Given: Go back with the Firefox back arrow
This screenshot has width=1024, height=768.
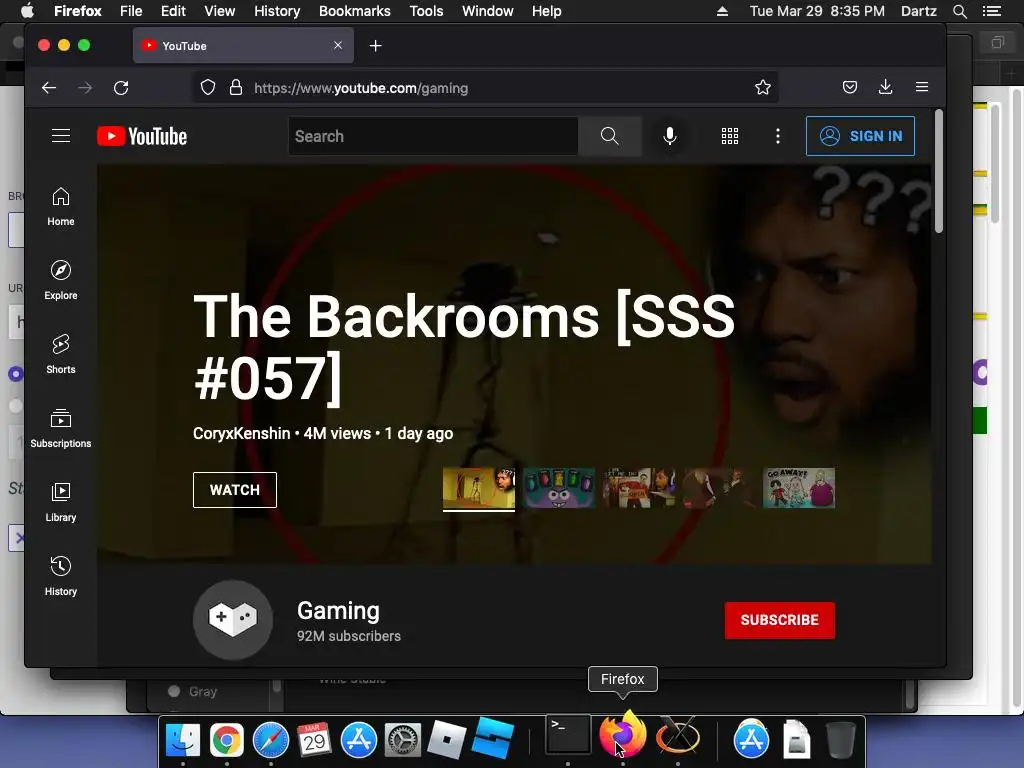Looking at the screenshot, I should pyautogui.click(x=49, y=88).
